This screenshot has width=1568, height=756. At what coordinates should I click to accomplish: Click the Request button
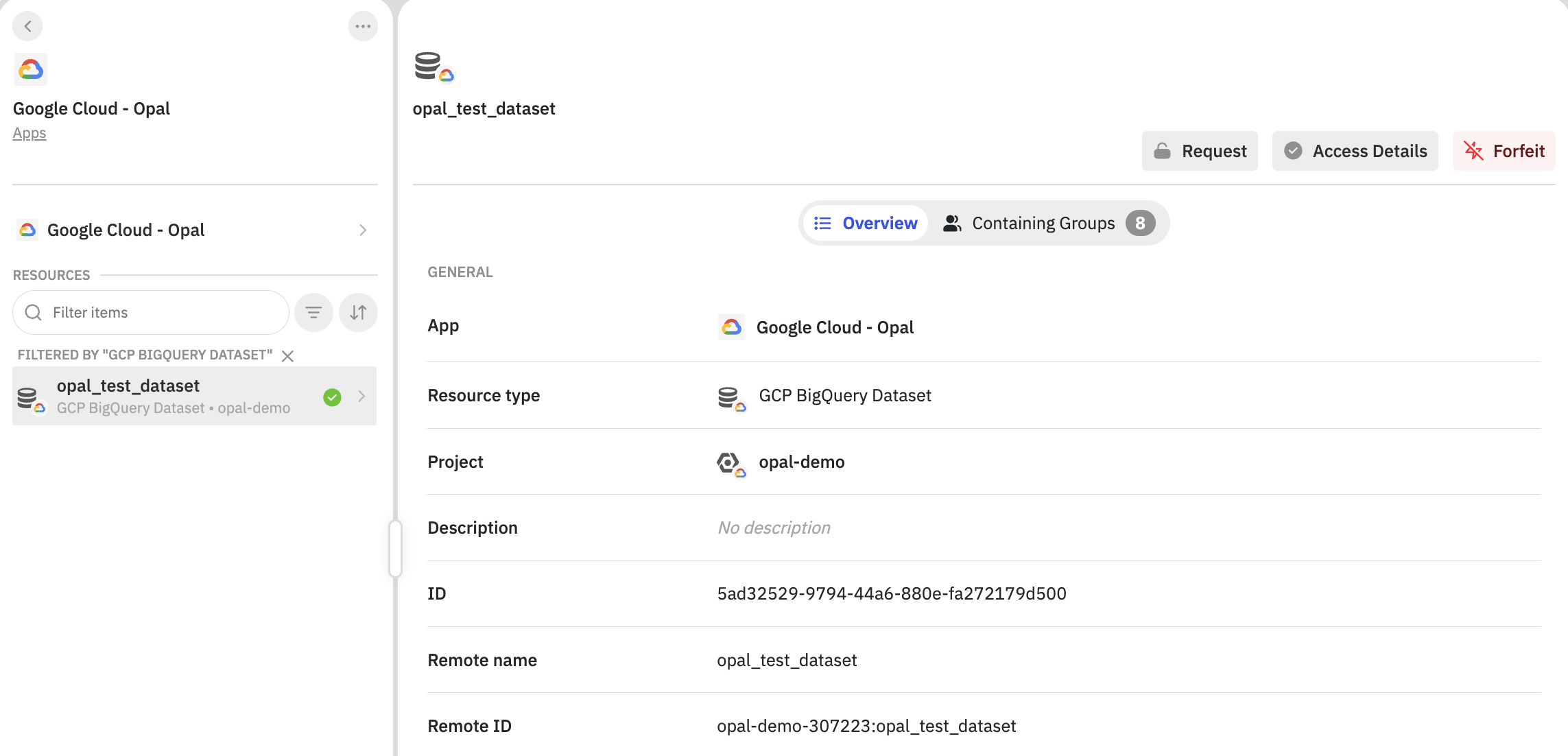coord(1200,151)
